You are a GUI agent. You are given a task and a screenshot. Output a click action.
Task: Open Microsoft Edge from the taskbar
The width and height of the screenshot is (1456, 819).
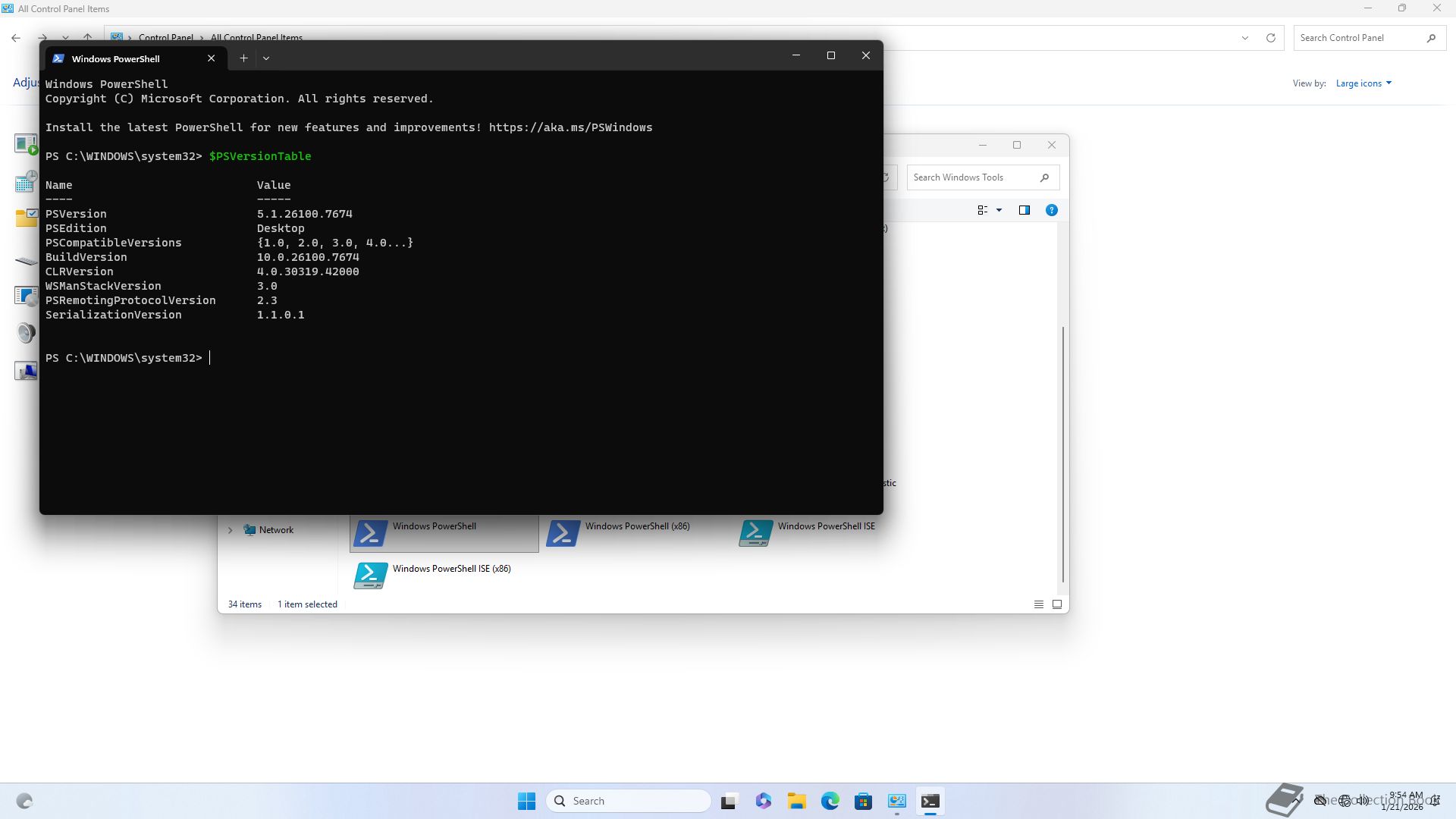click(x=830, y=801)
